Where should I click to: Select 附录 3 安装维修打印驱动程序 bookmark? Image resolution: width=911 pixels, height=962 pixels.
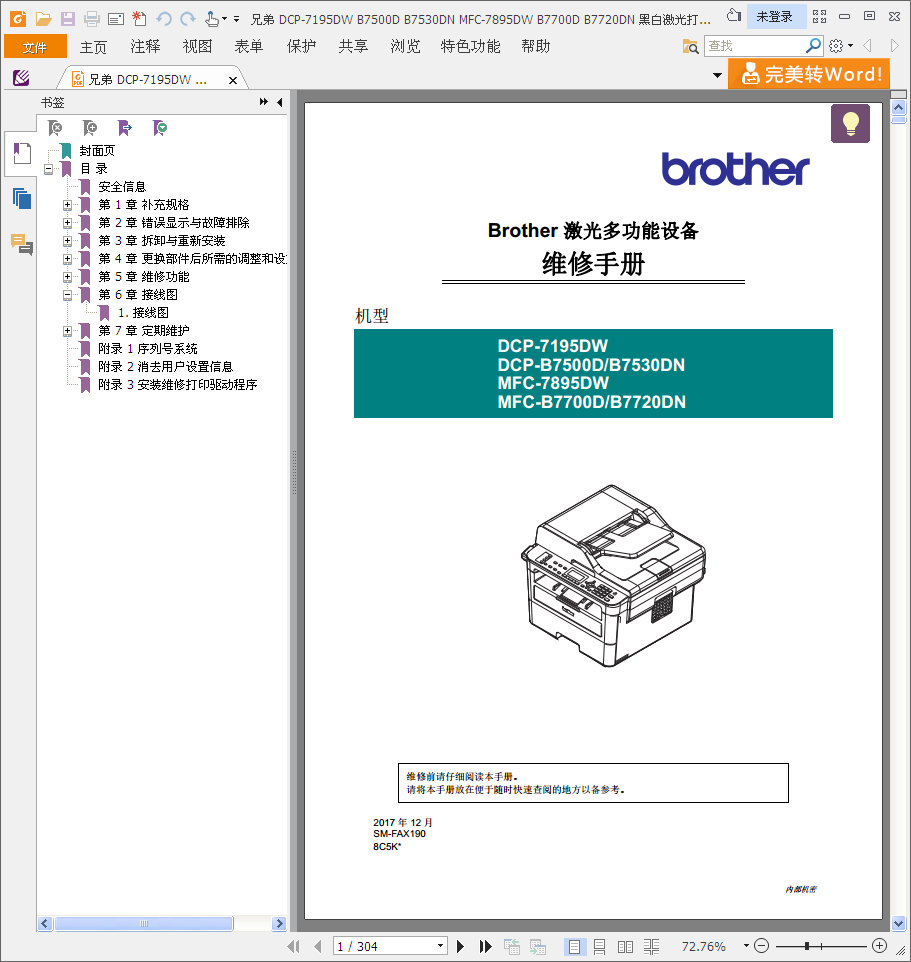(x=177, y=385)
